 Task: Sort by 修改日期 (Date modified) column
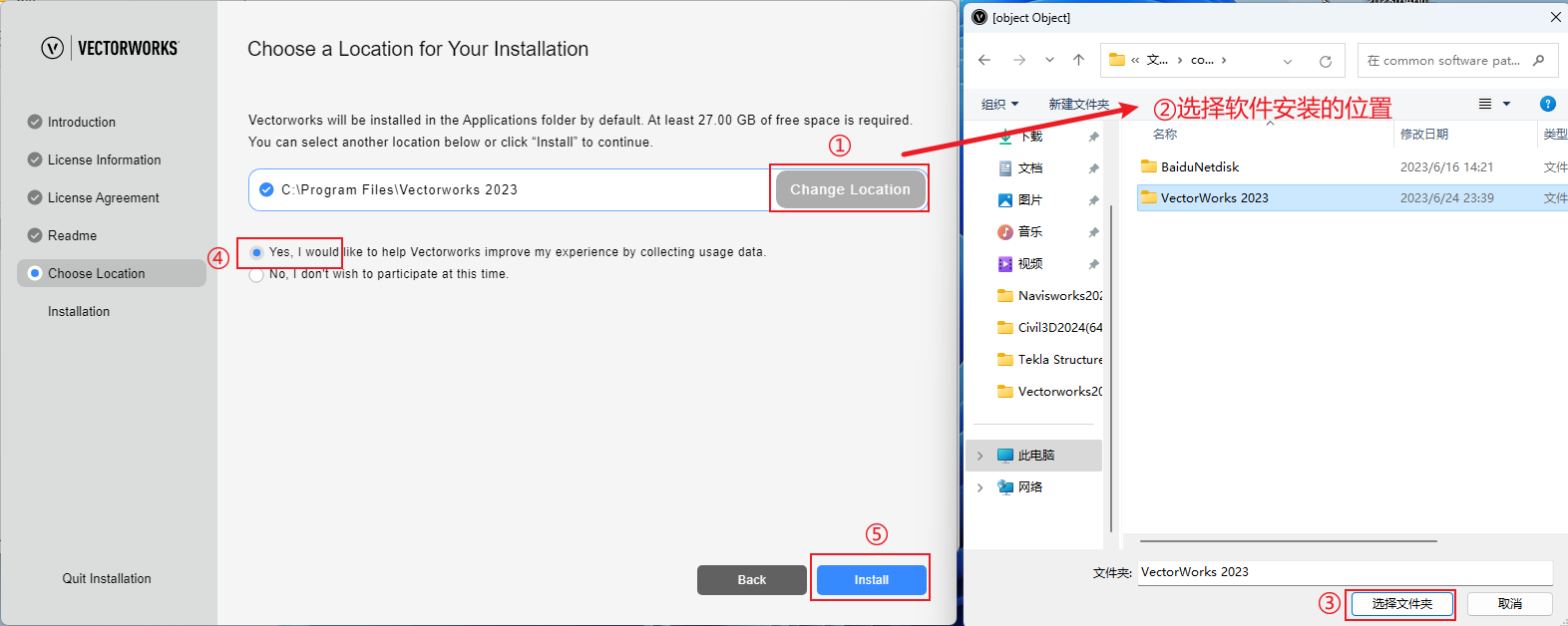1424,134
